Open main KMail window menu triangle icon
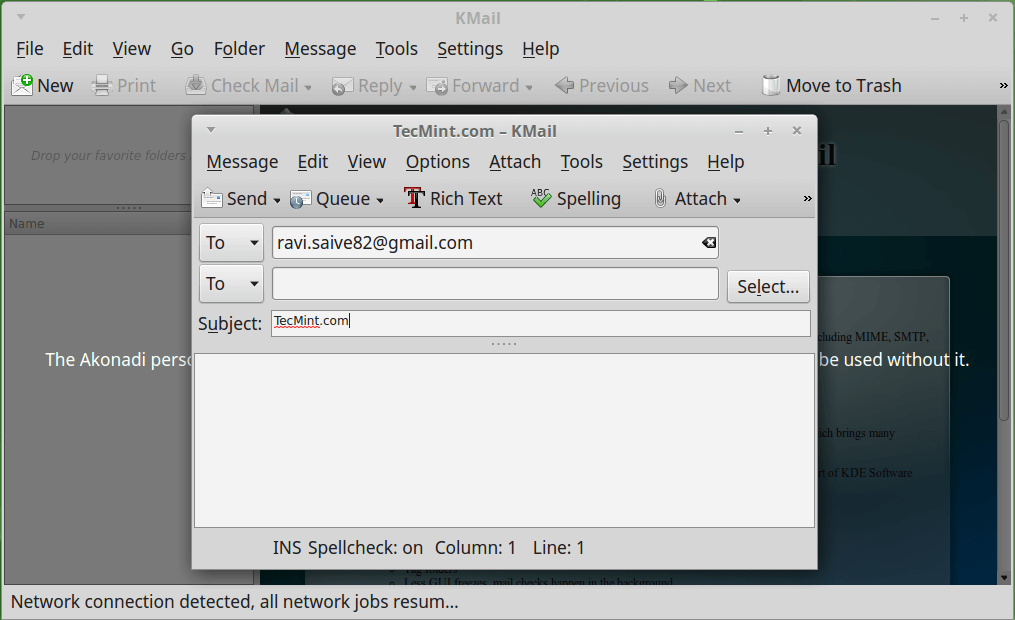The height and width of the screenshot is (620, 1015). 21,17
